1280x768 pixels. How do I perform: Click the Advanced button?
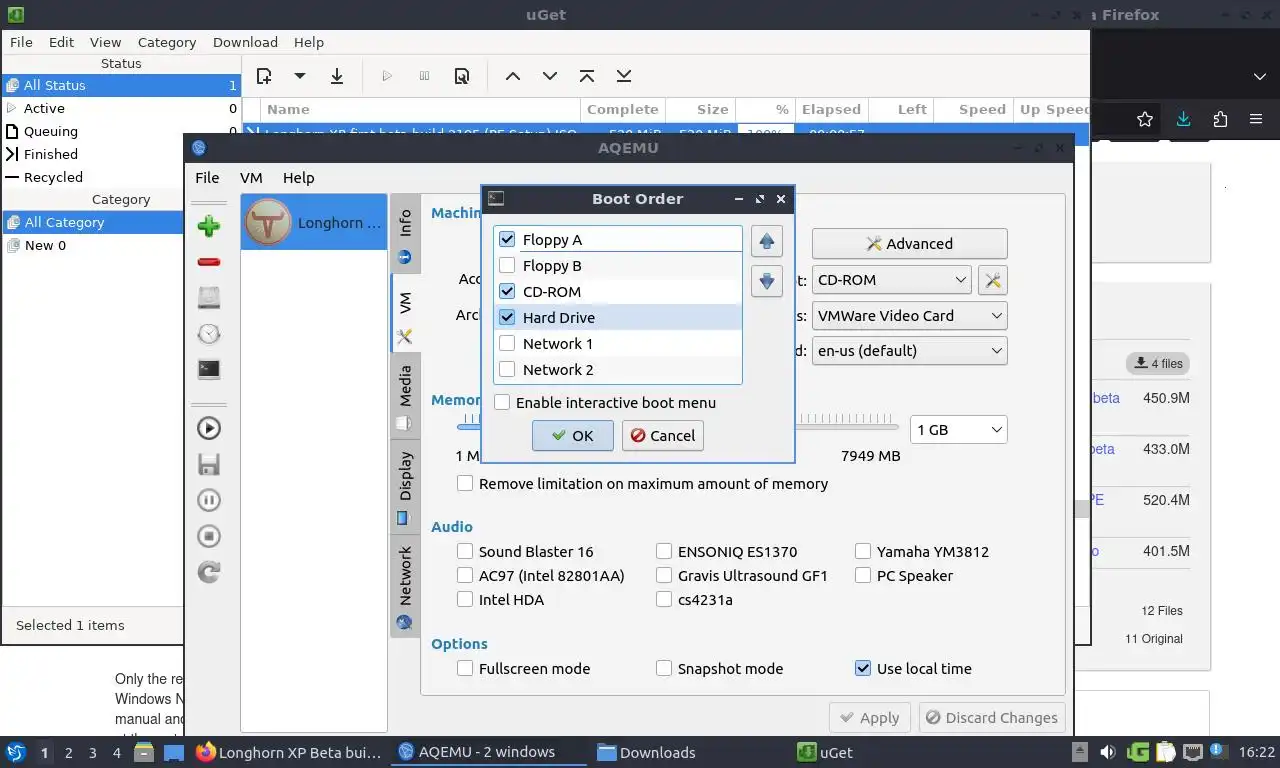(x=909, y=243)
